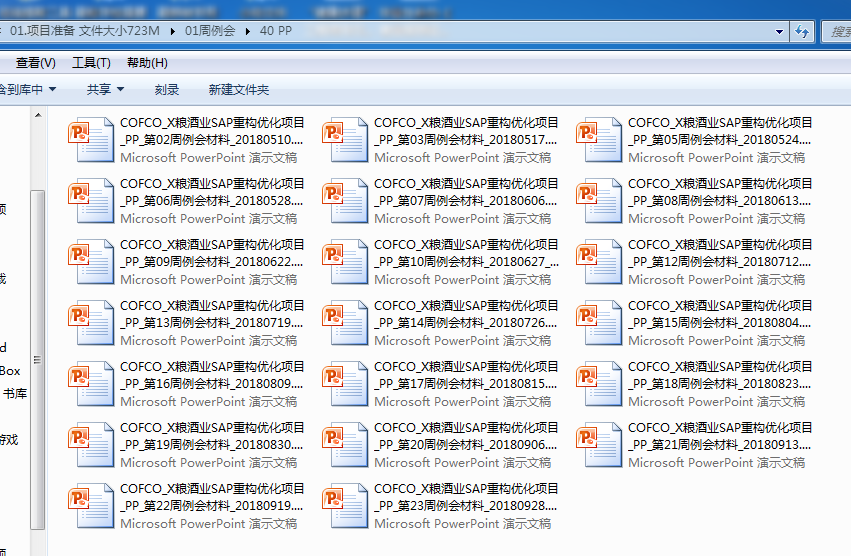The image size is (851, 556).
Task: Select file name _PP_第14周例会材料_20180726
Action: (466, 323)
